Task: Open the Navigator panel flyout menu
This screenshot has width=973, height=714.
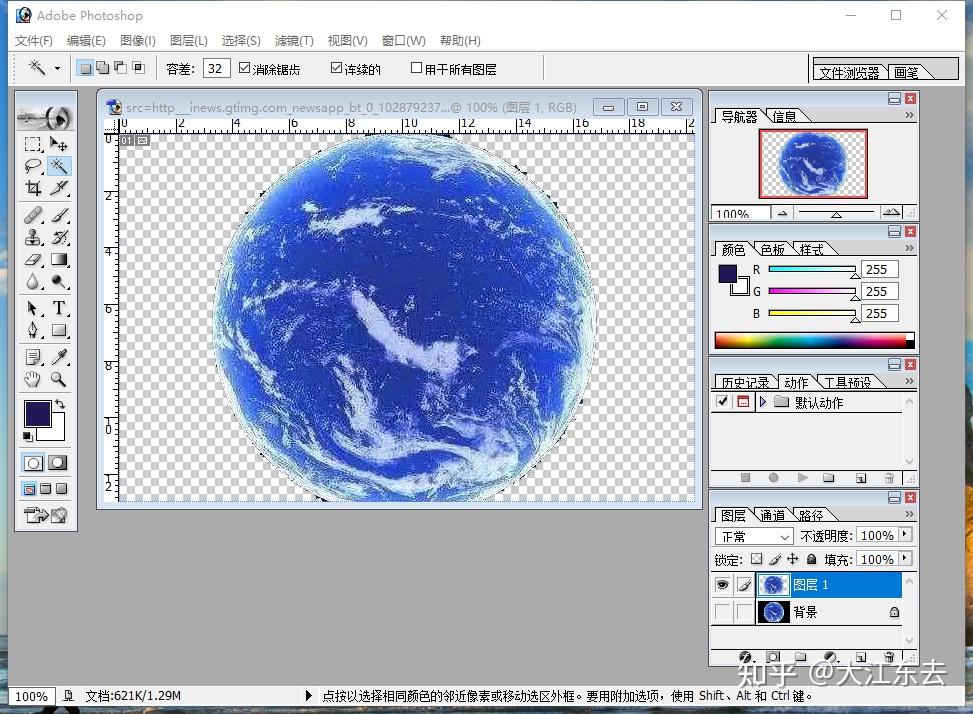Action: (x=909, y=115)
